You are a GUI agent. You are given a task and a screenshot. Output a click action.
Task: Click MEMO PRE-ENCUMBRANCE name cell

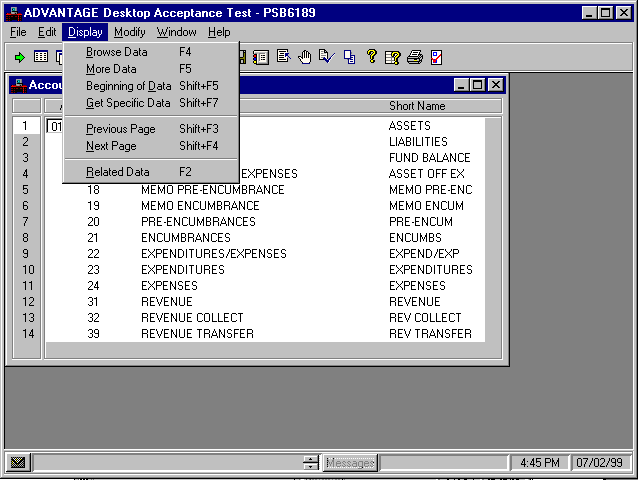click(213, 190)
